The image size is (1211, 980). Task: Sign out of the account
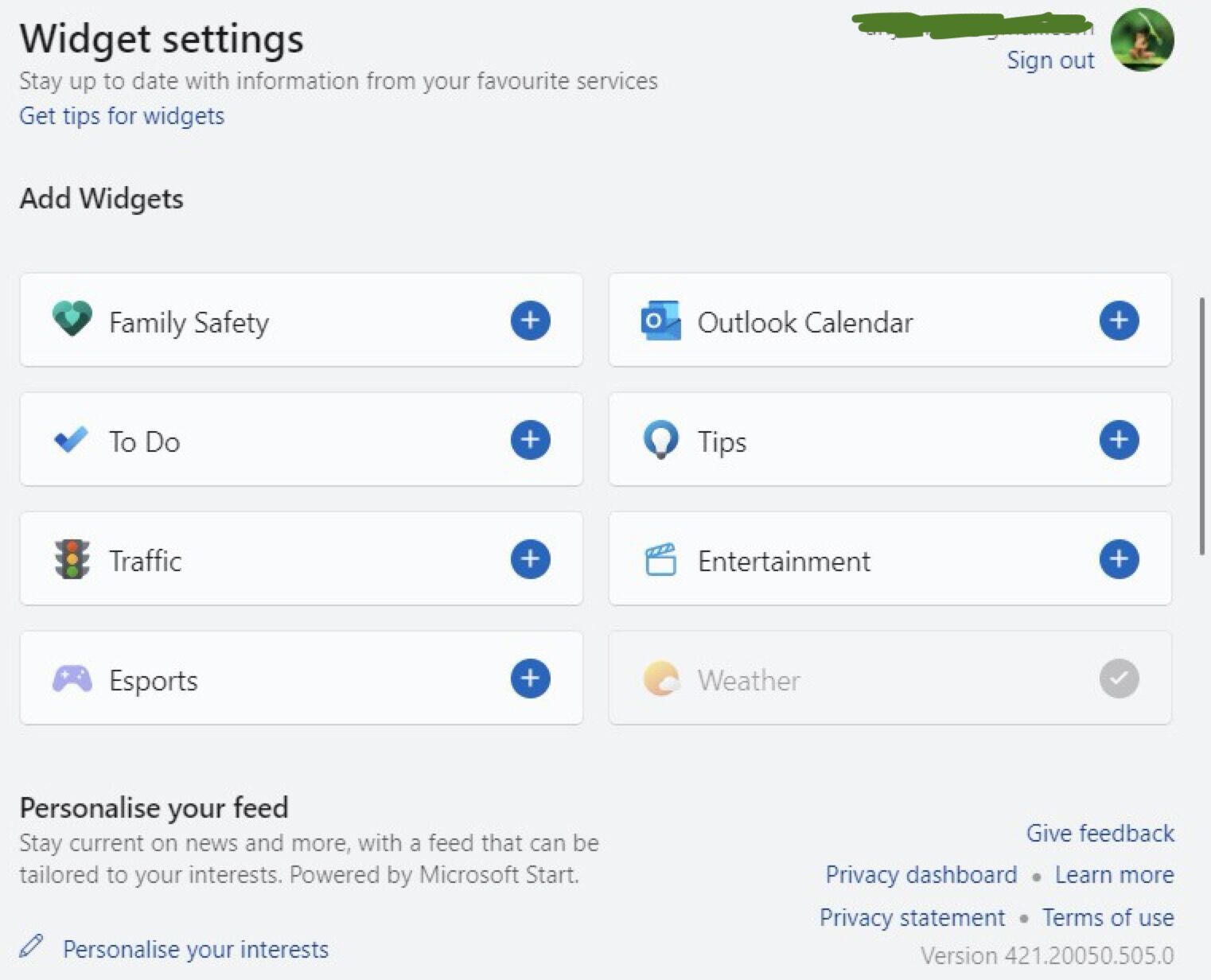pos(1050,60)
